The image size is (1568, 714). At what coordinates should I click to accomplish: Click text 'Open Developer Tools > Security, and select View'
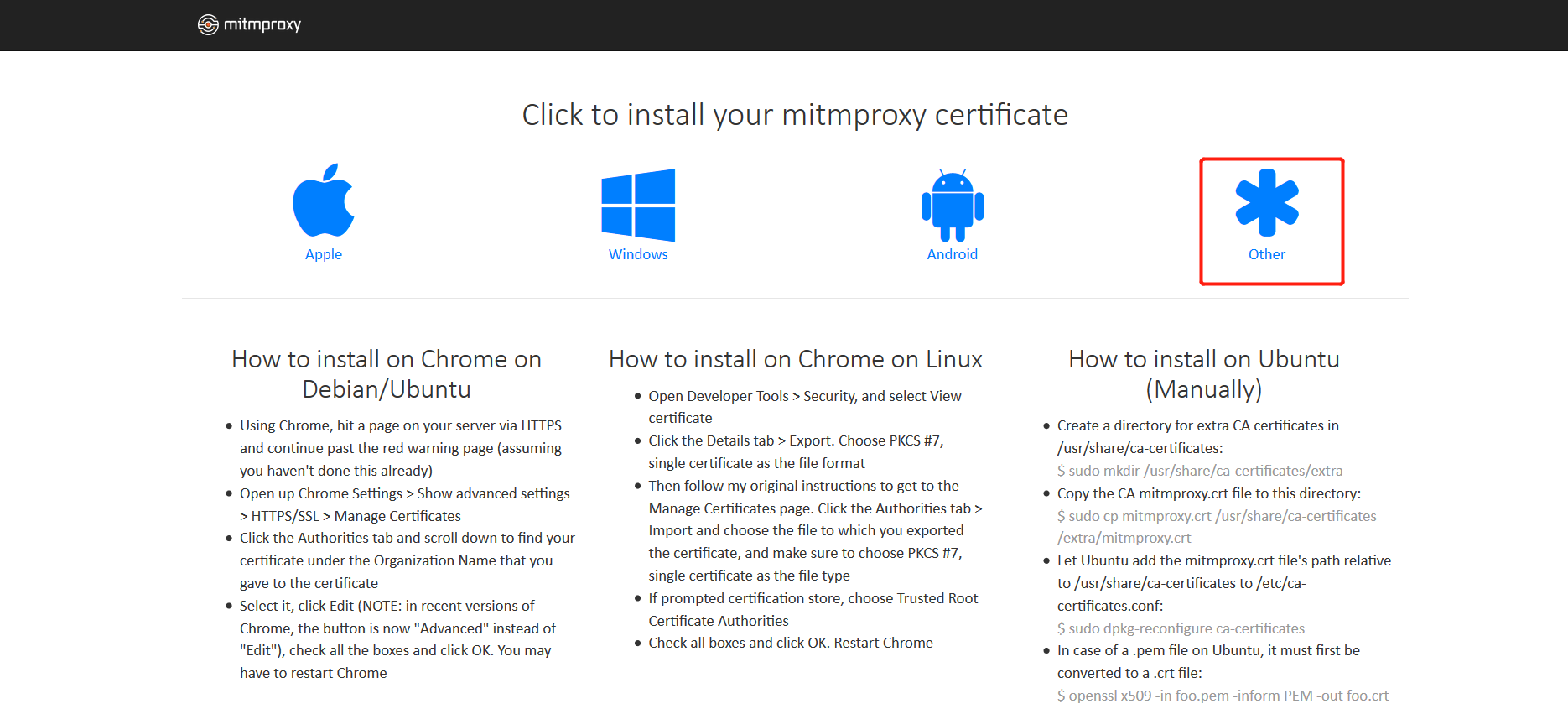pyautogui.click(x=805, y=396)
